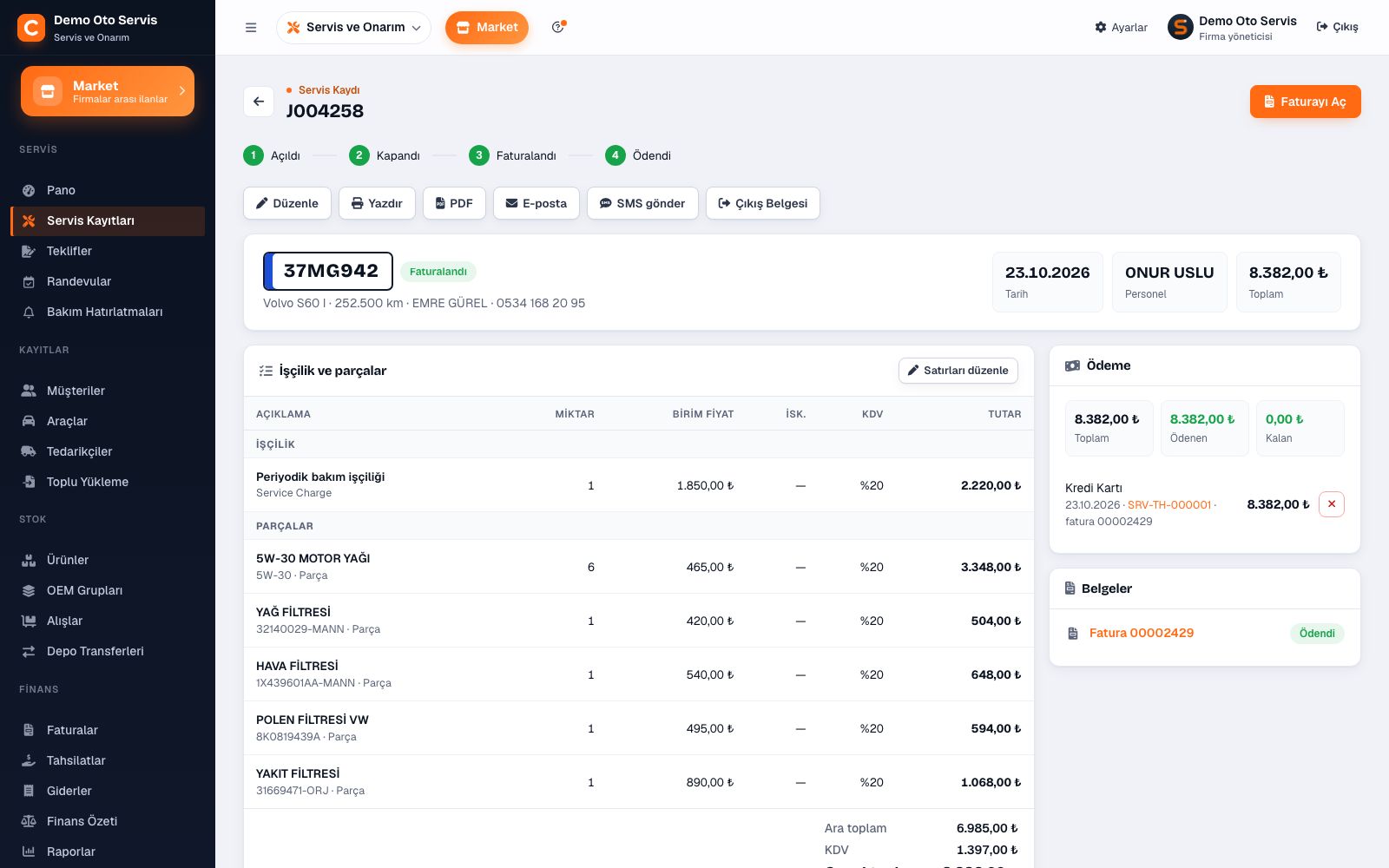
Task: Open Depo Transferleri
Action: point(108,651)
